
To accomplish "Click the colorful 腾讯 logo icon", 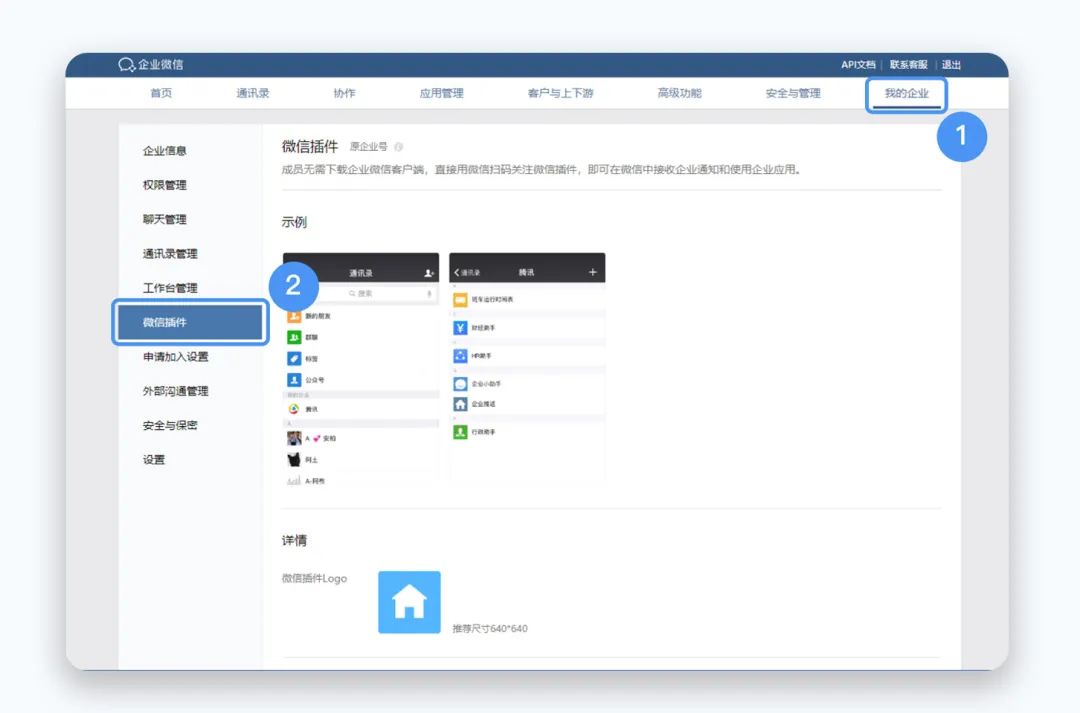I will tap(294, 409).
